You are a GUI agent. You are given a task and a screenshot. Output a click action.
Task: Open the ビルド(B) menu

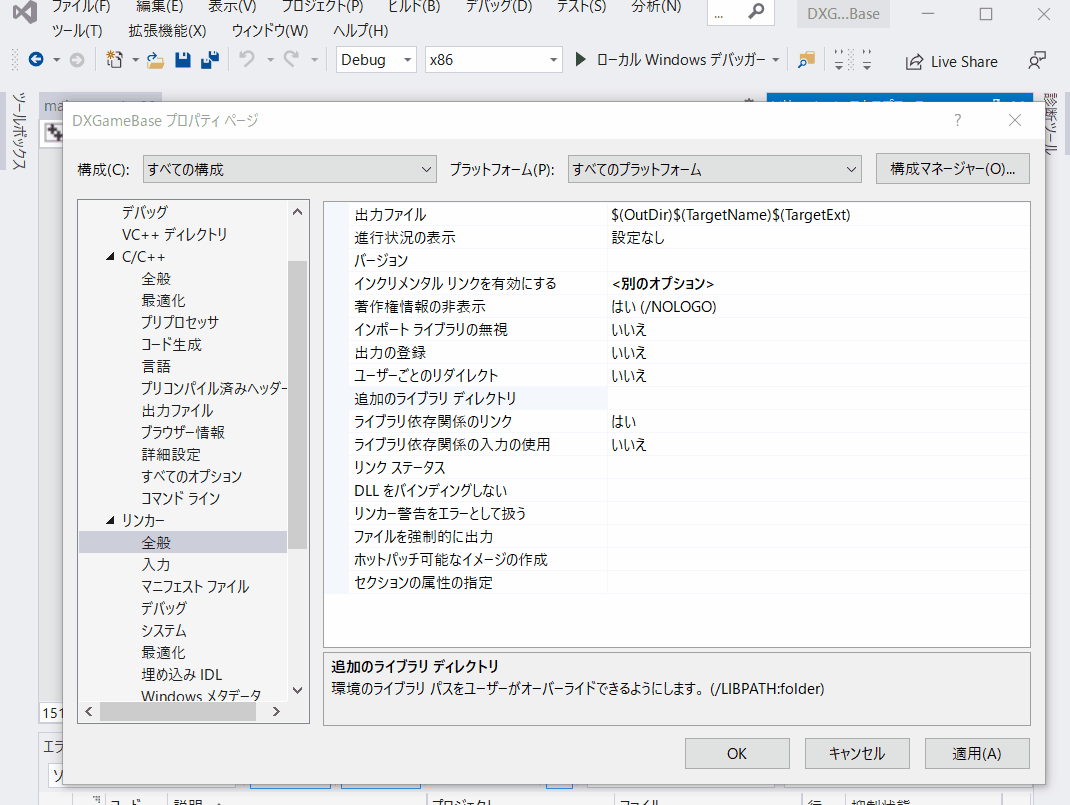click(414, 7)
